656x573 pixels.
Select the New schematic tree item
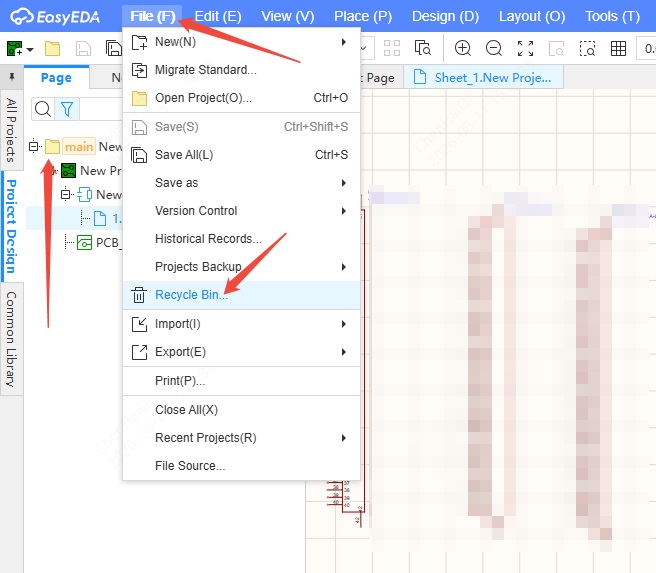point(100,194)
